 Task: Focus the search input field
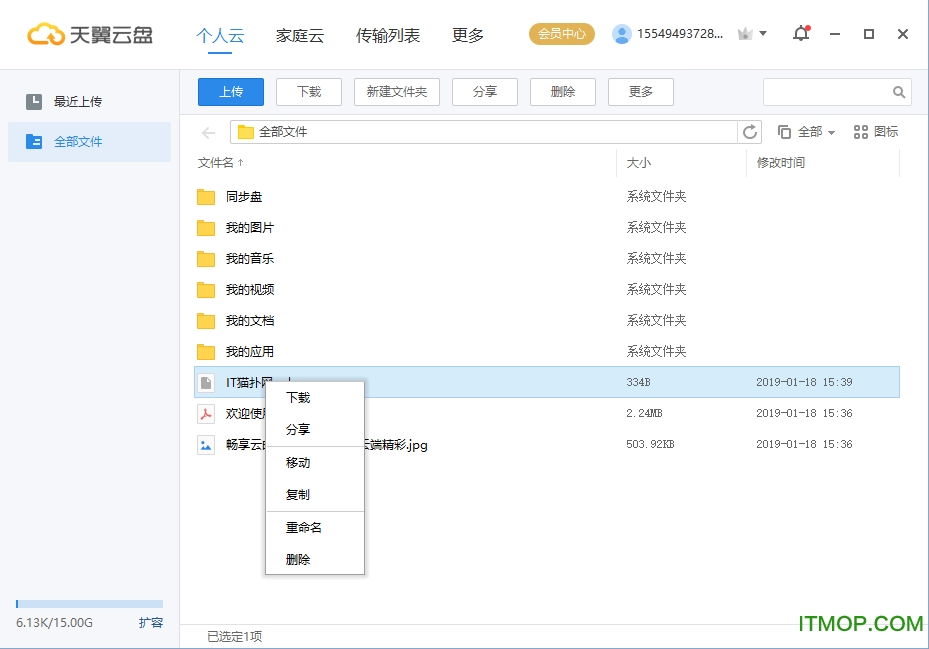click(828, 92)
